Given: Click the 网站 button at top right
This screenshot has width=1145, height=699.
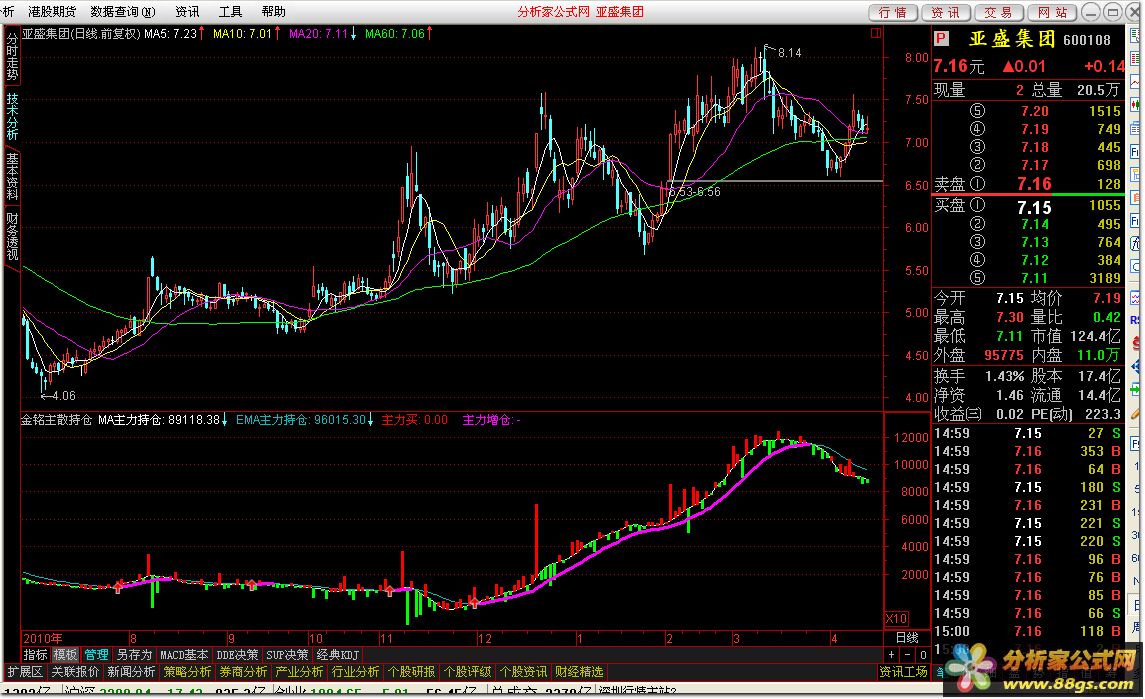Looking at the screenshot, I should pyautogui.click(x=1052, y=12).
